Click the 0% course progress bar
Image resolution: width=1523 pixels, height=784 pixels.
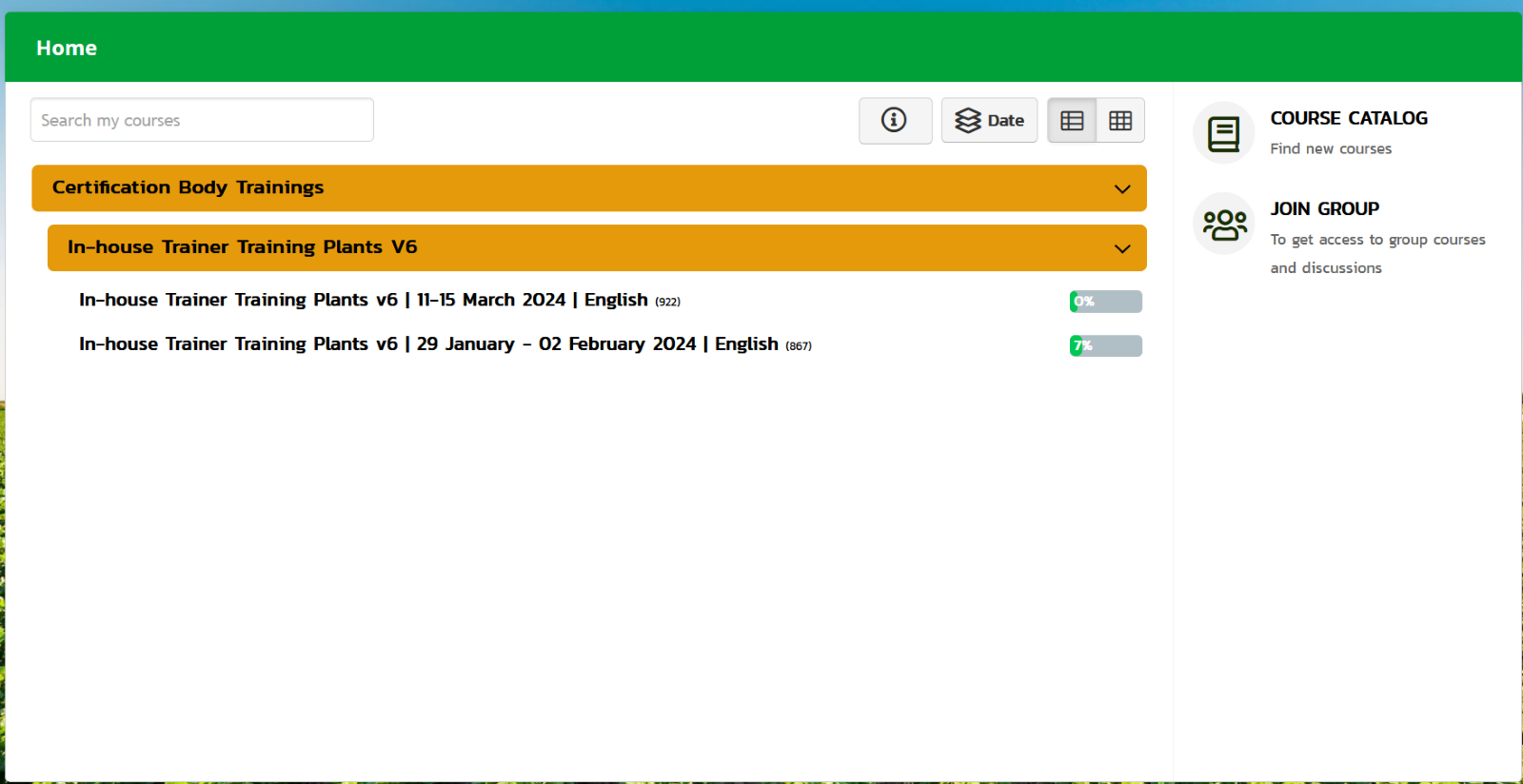1105,302
